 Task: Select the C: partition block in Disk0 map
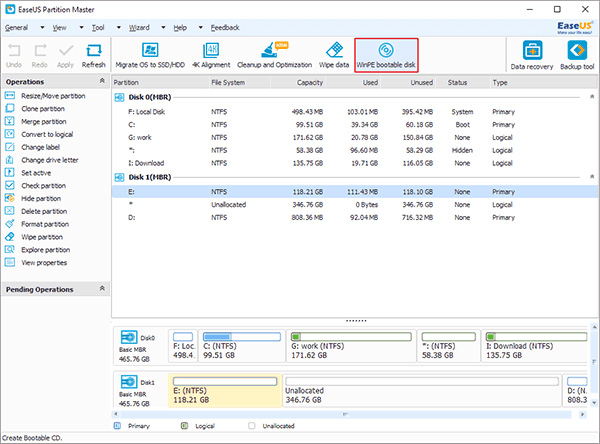pyautogui.click(x=240, y=346)
